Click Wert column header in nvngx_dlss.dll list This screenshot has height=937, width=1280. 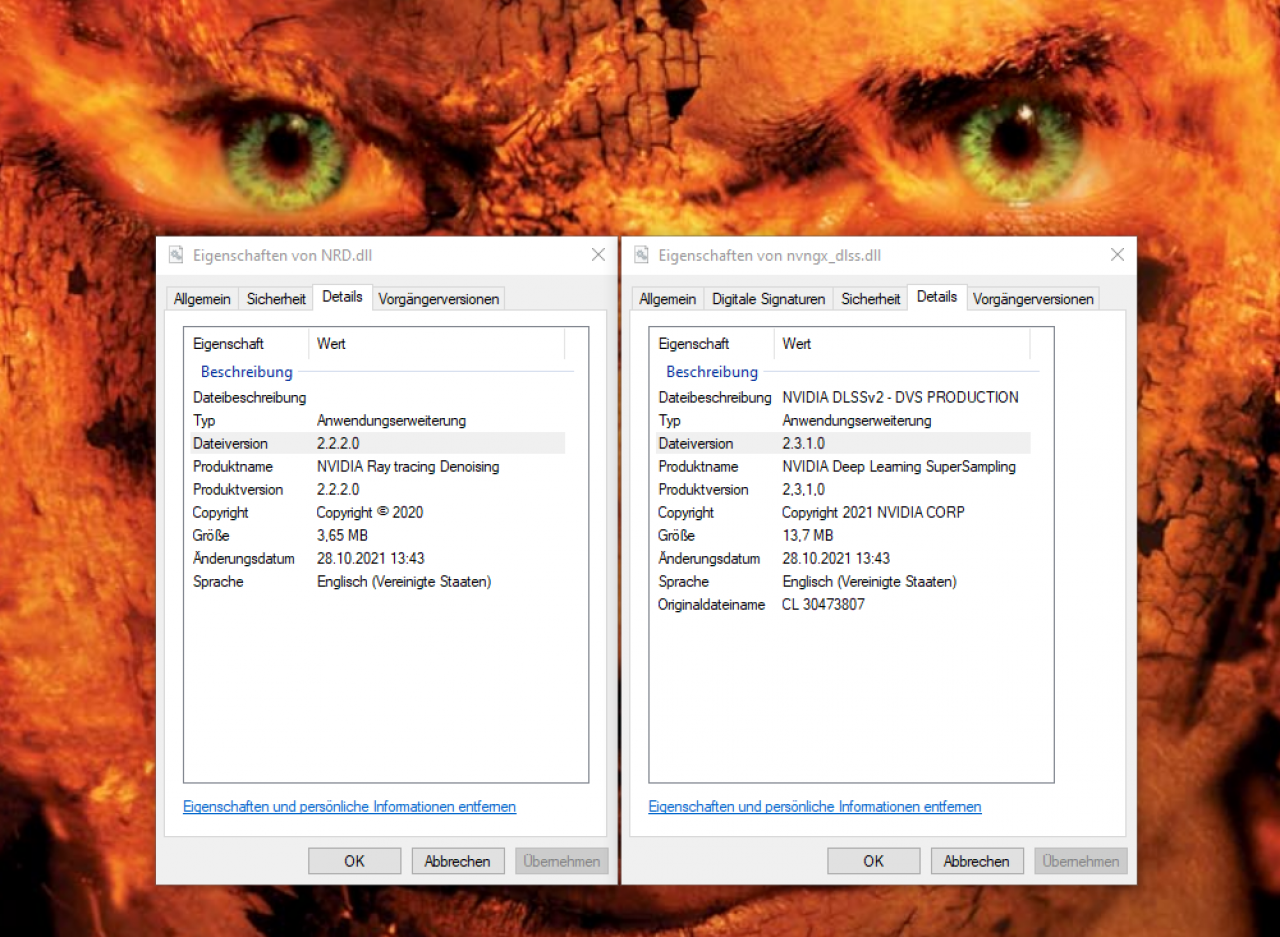click(903, 343)
